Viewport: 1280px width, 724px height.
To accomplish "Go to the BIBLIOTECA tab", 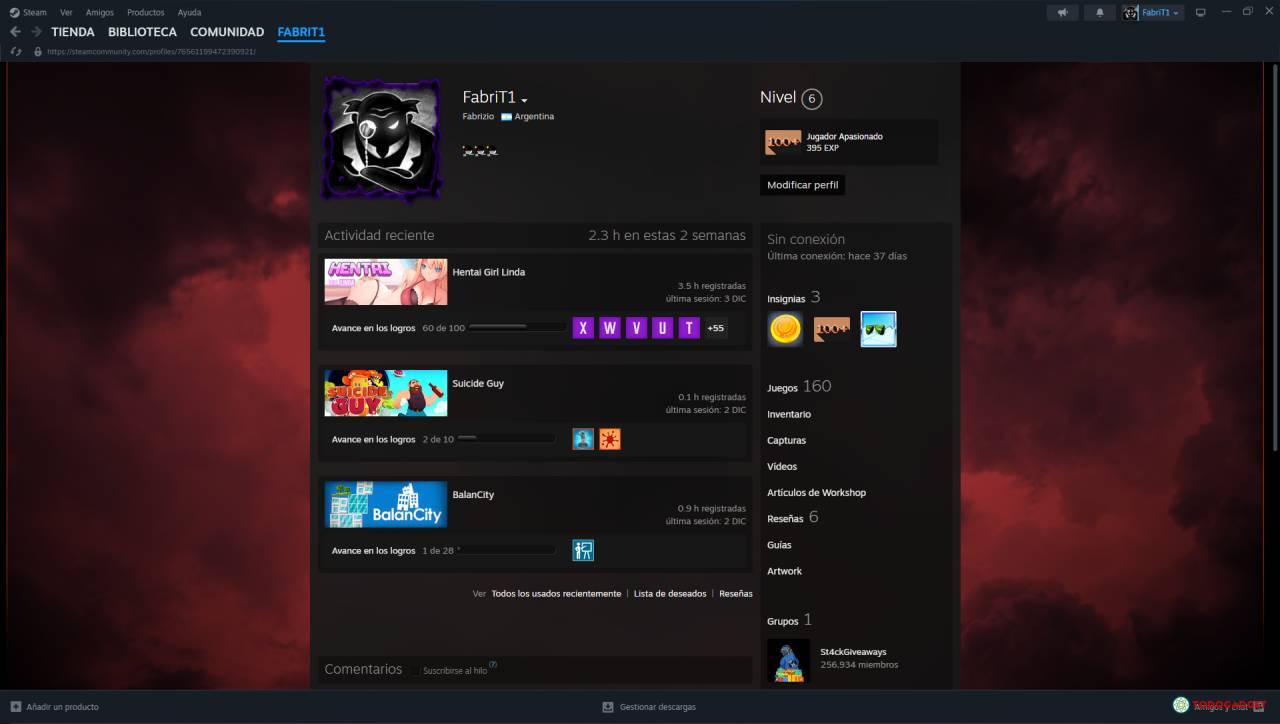I will 142,32.
